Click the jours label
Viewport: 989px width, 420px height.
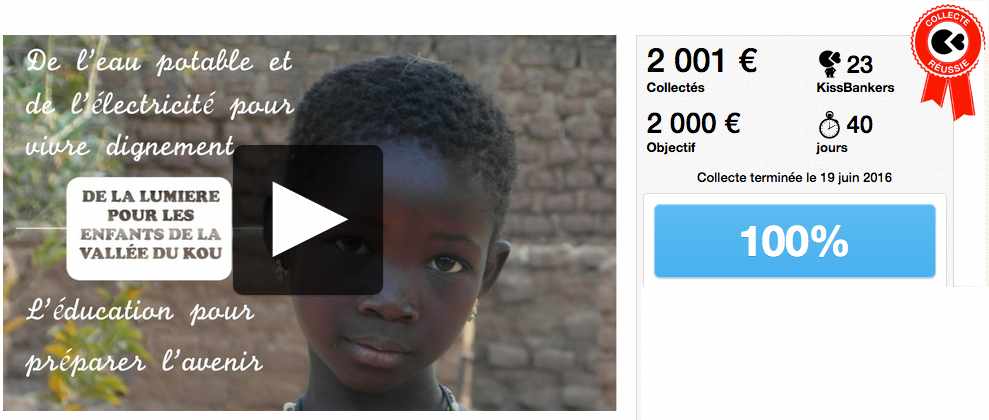(831, 148)
